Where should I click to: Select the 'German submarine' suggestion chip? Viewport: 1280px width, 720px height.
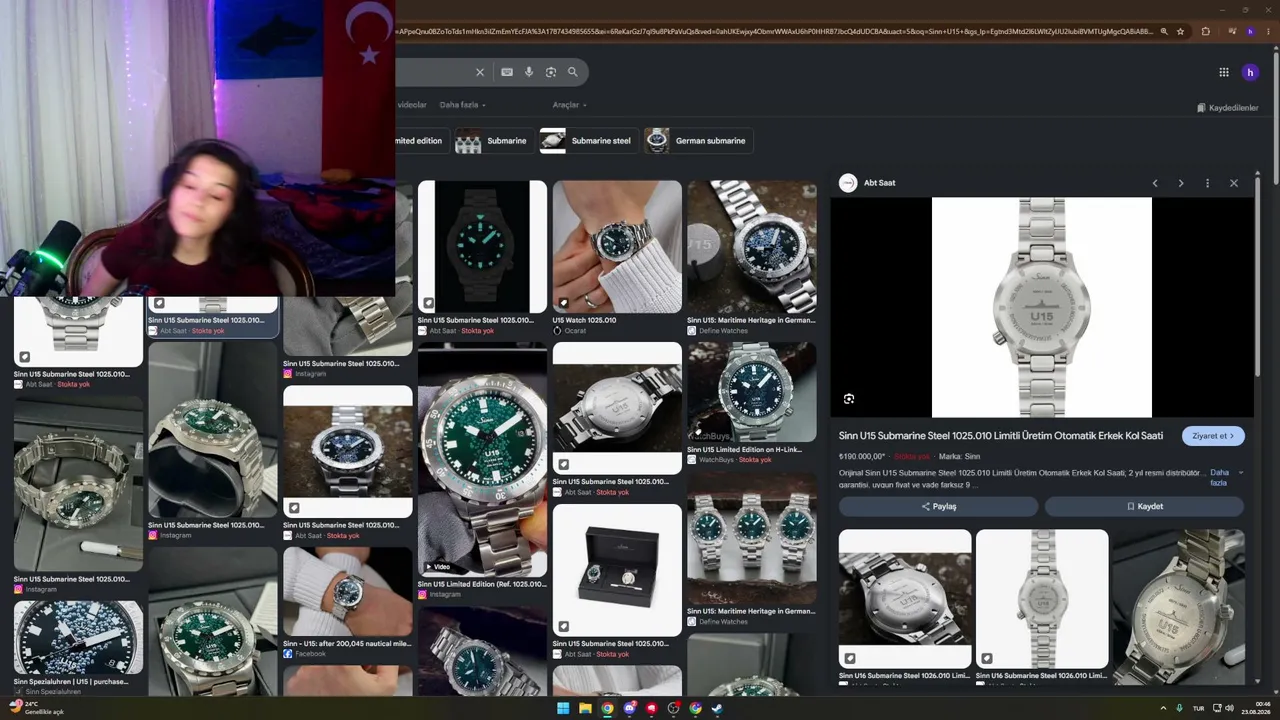[697, 141]
